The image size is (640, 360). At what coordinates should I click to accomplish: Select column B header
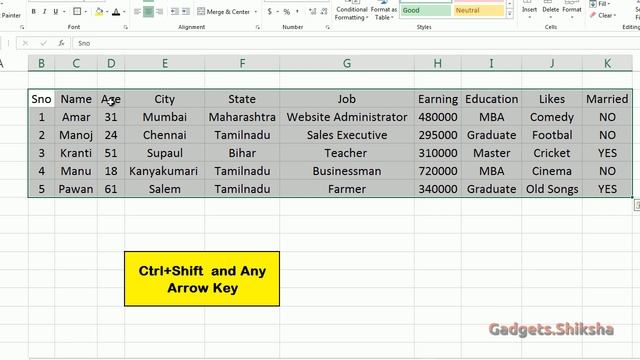click(x=41, y=63)
